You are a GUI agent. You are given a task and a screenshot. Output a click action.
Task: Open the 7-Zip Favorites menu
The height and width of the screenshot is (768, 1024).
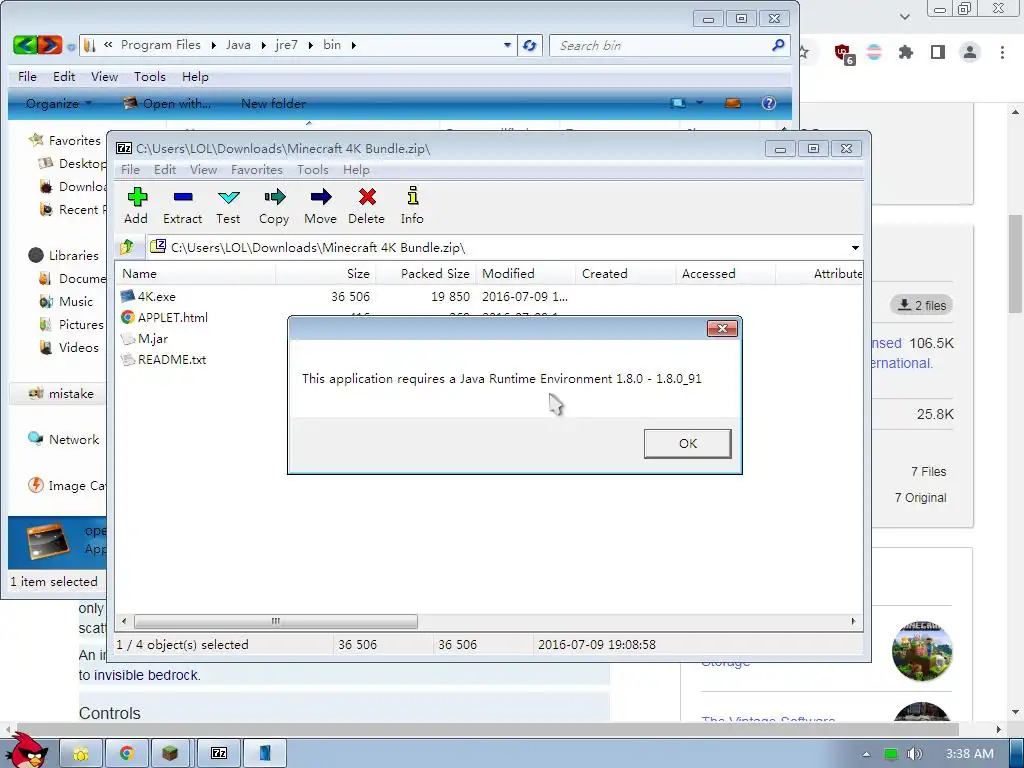coord(257,170)
